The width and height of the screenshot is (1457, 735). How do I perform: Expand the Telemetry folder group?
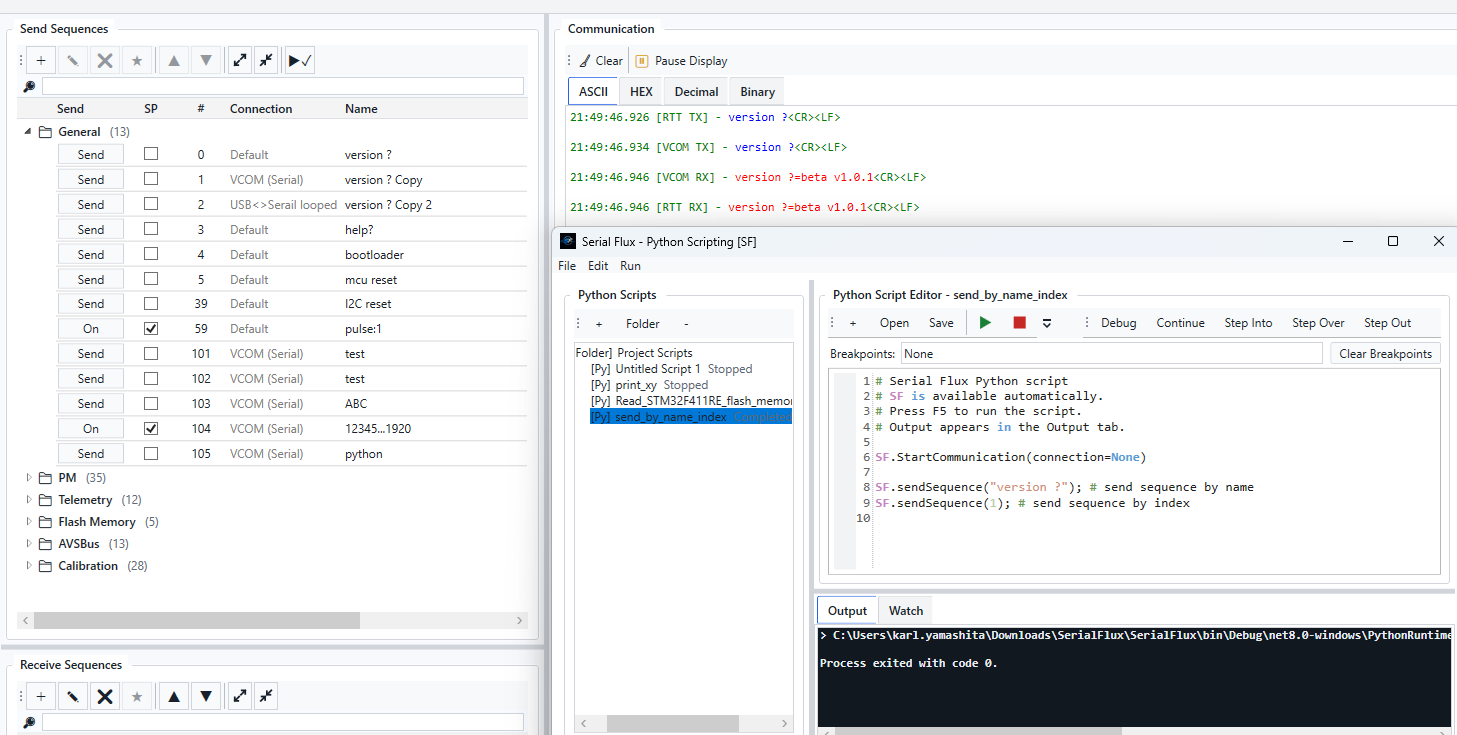(x=29, y=500)
